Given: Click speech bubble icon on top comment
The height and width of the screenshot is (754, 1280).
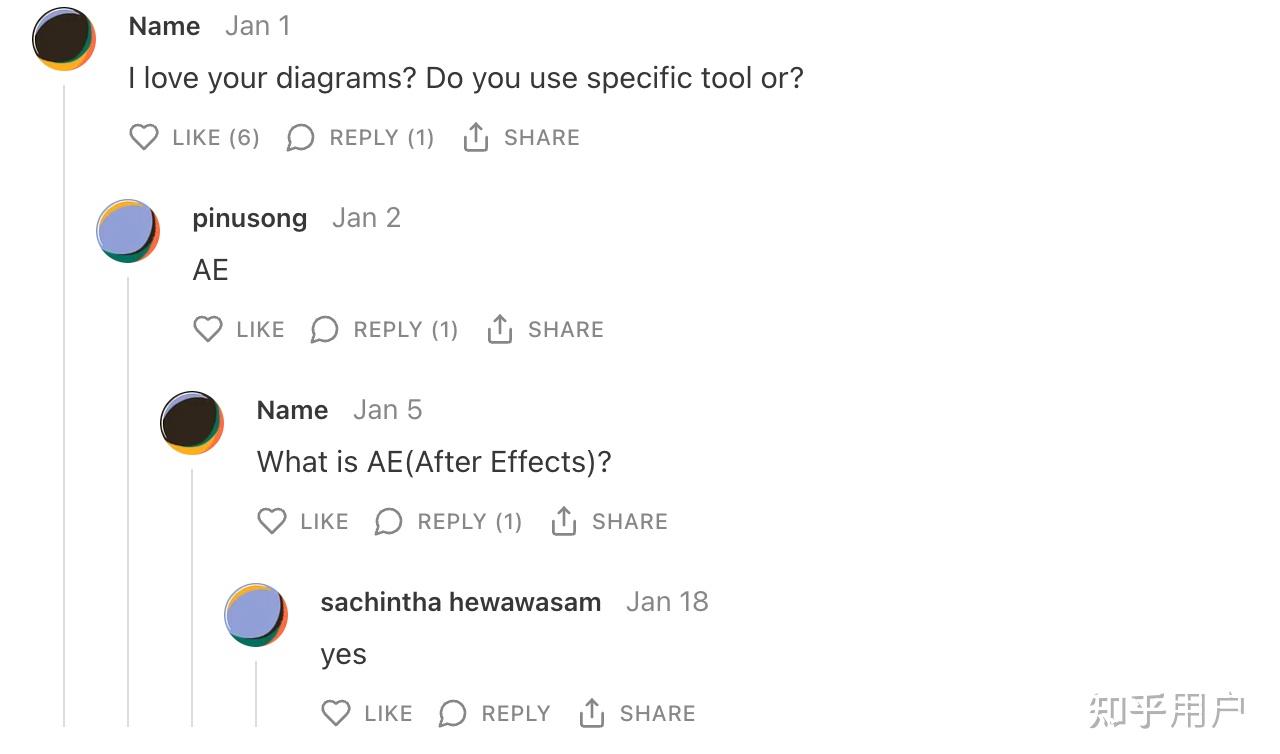Looking at the screenshot, I should [300, 137].
